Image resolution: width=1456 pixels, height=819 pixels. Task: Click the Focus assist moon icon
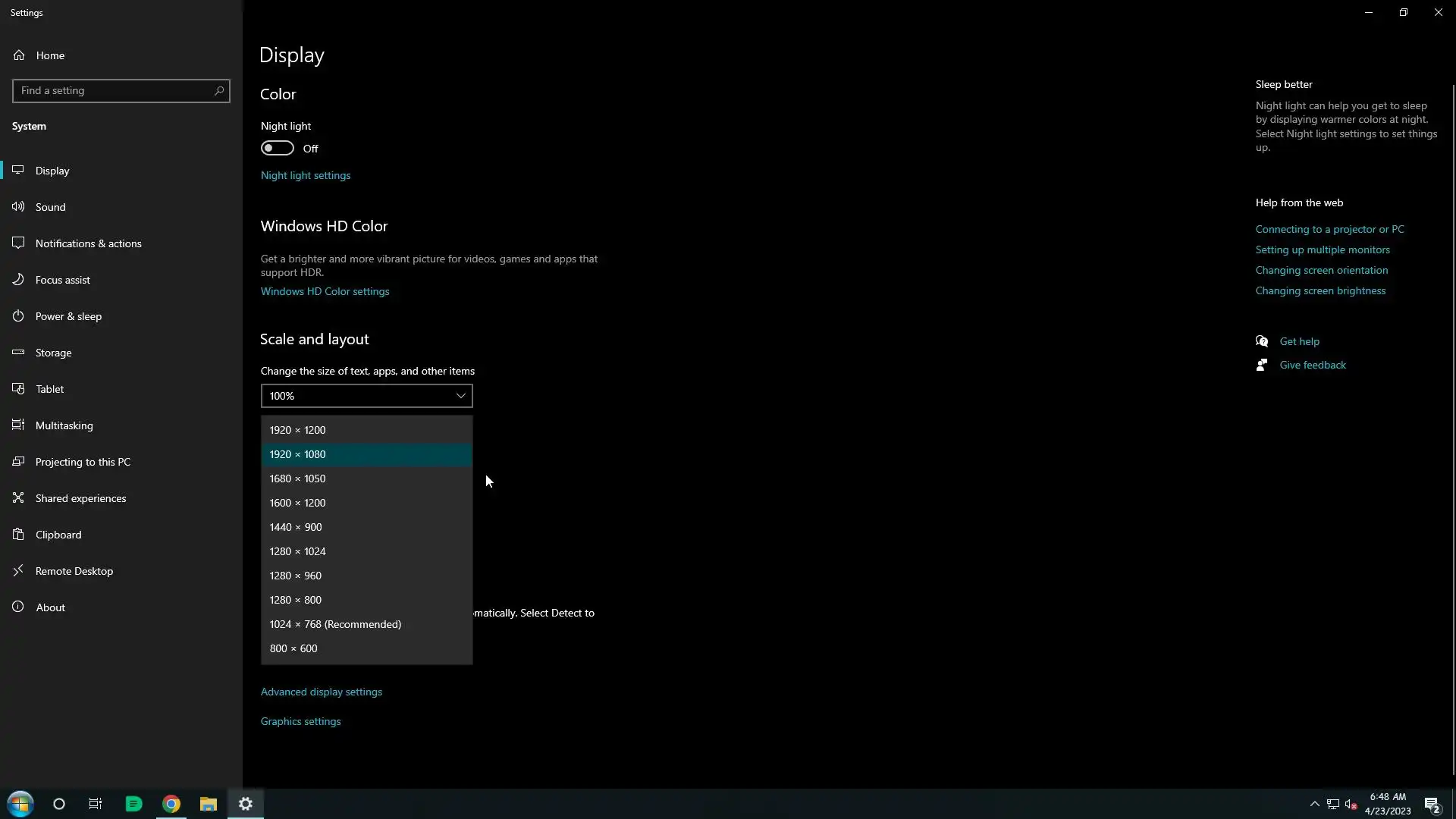coord(18,279)
